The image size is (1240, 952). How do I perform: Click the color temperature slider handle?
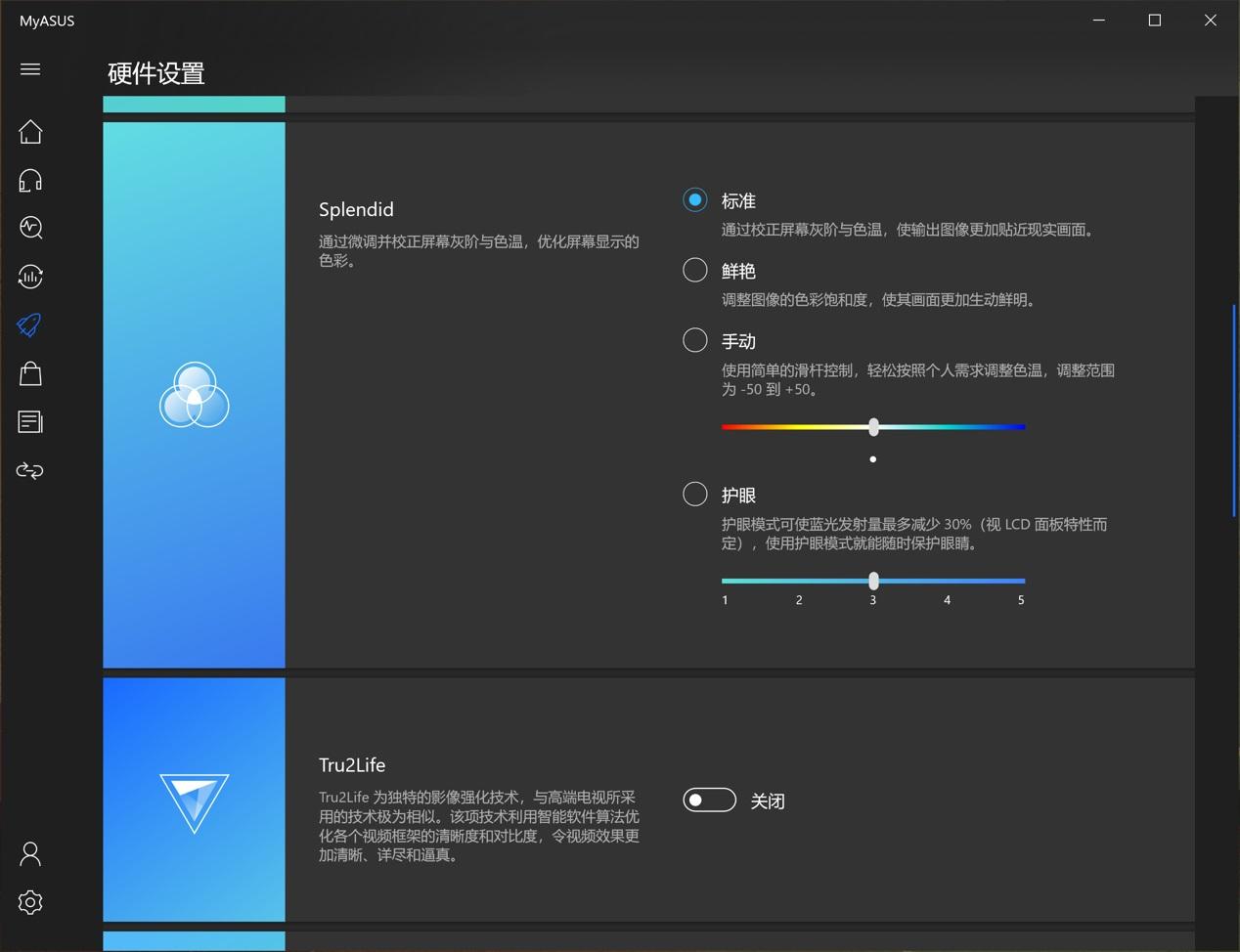(873, 427)
